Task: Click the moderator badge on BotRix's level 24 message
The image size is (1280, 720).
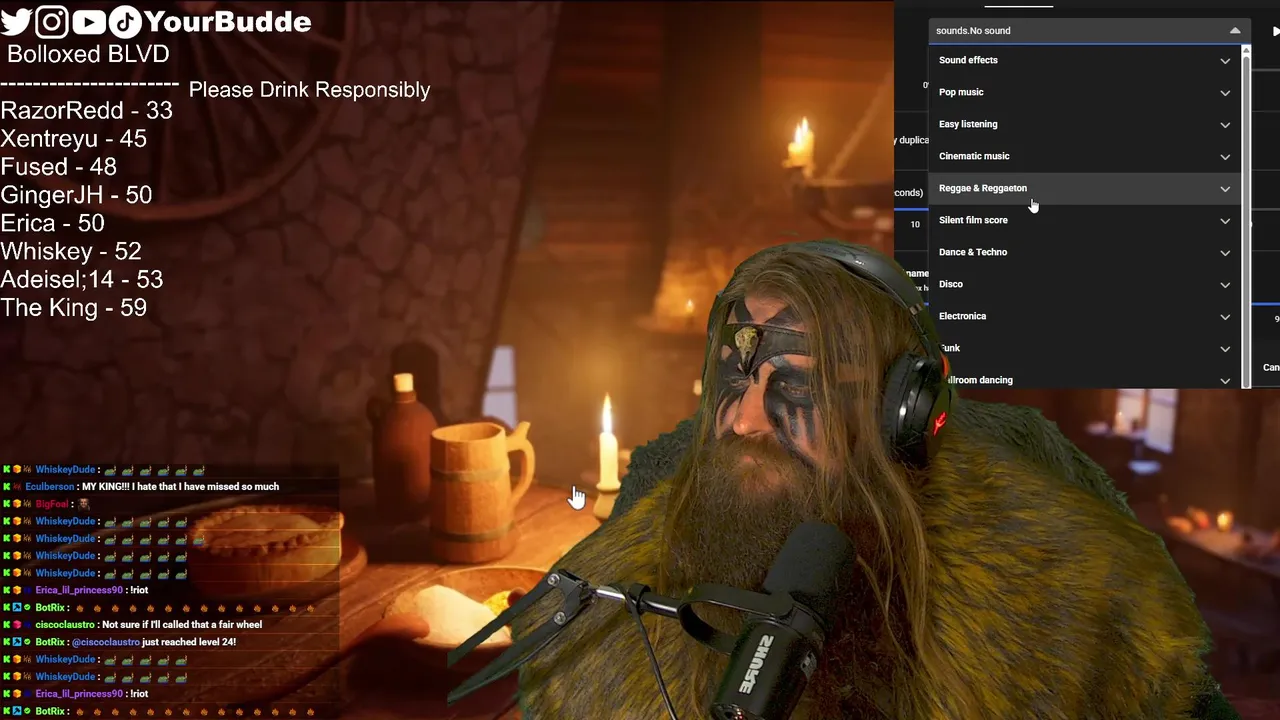Action: 17,642
